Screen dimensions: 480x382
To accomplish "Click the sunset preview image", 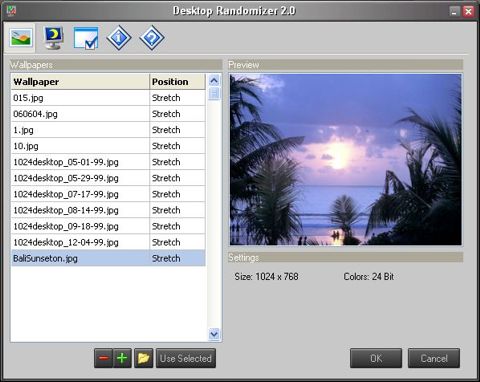I will tap(346, 160).
